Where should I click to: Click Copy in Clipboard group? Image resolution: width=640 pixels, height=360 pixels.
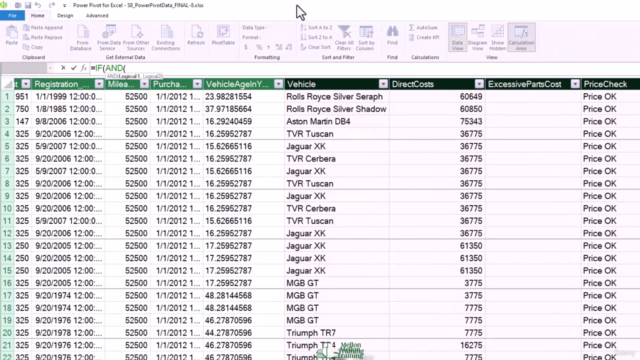[33, 47]
